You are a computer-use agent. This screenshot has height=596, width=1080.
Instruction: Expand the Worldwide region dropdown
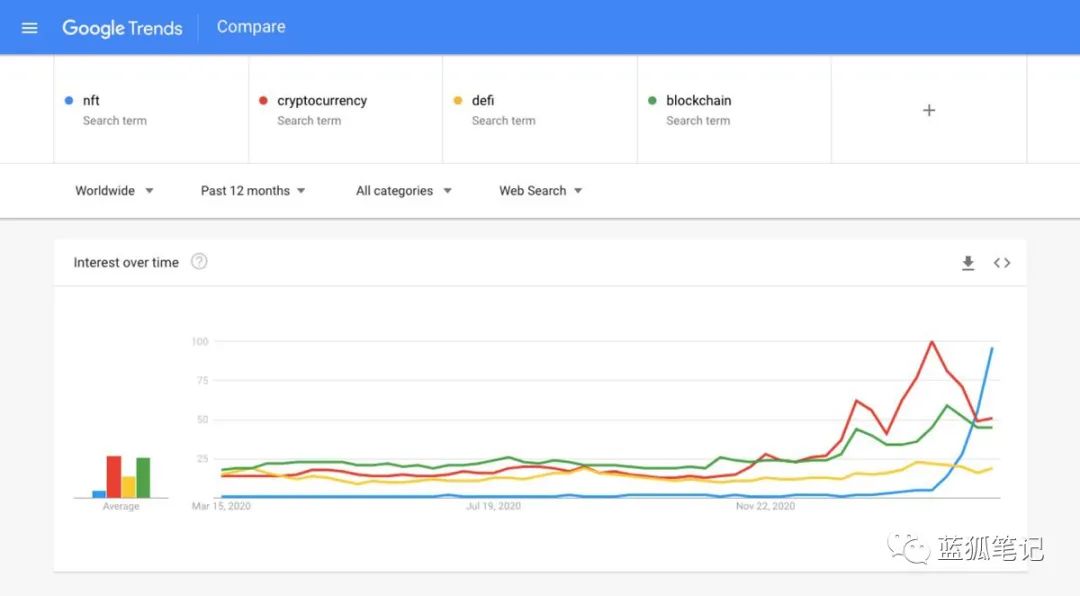click(114, 191)
